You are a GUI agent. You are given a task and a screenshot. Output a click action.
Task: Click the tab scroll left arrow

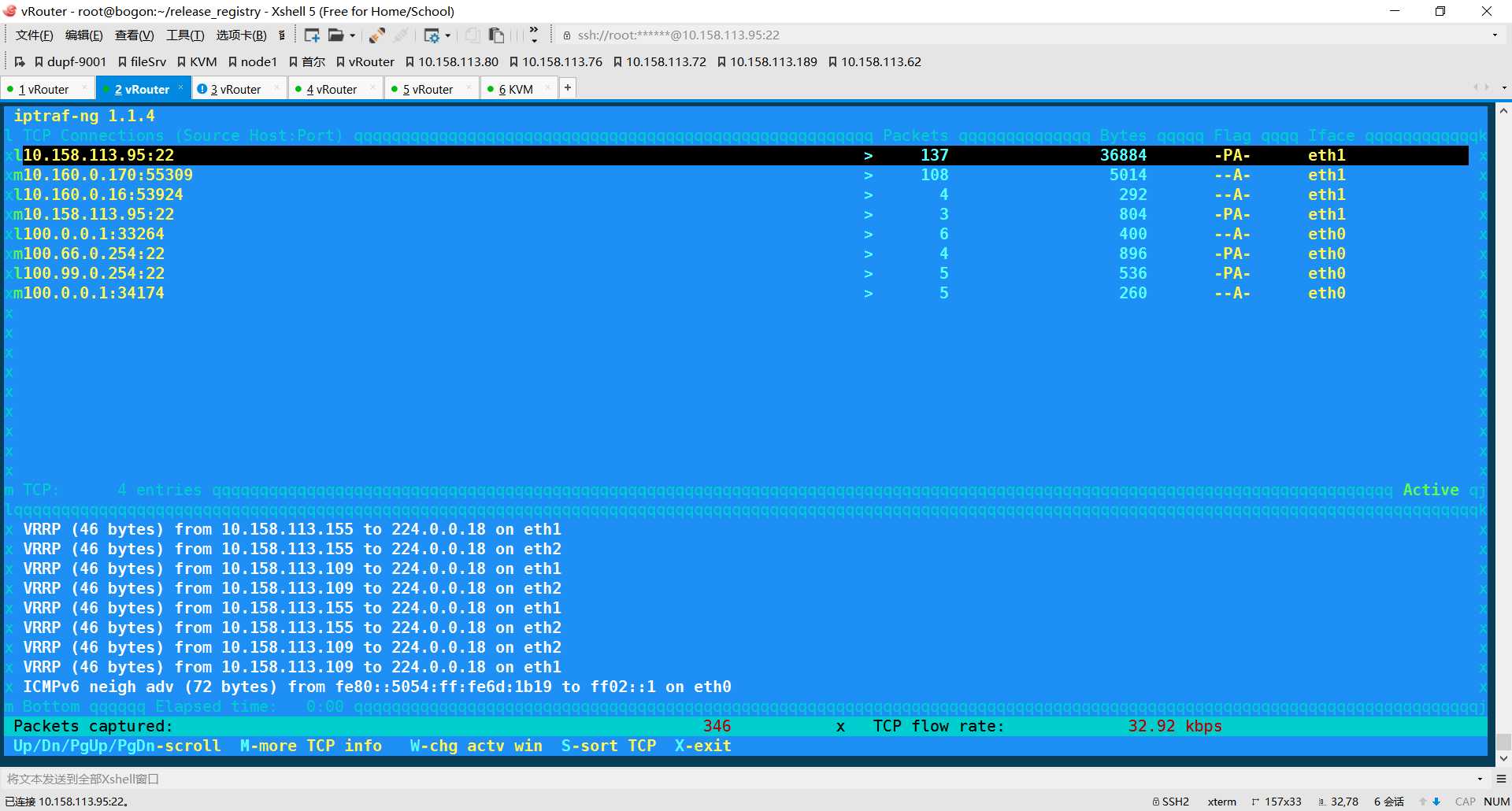coord(1476,87)
